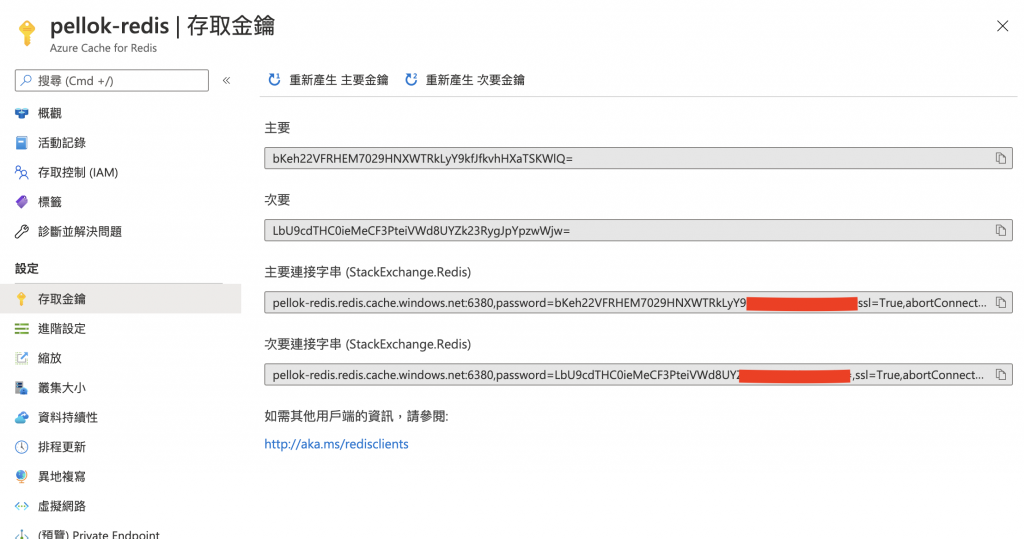This screenshot has height=539, width=1024.
Task: Click the refresh icon for 次要金鑰
Action: (x=411, y=80)
